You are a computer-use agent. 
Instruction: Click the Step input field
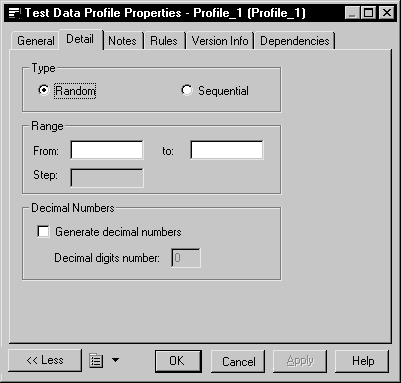pos(107,178)
